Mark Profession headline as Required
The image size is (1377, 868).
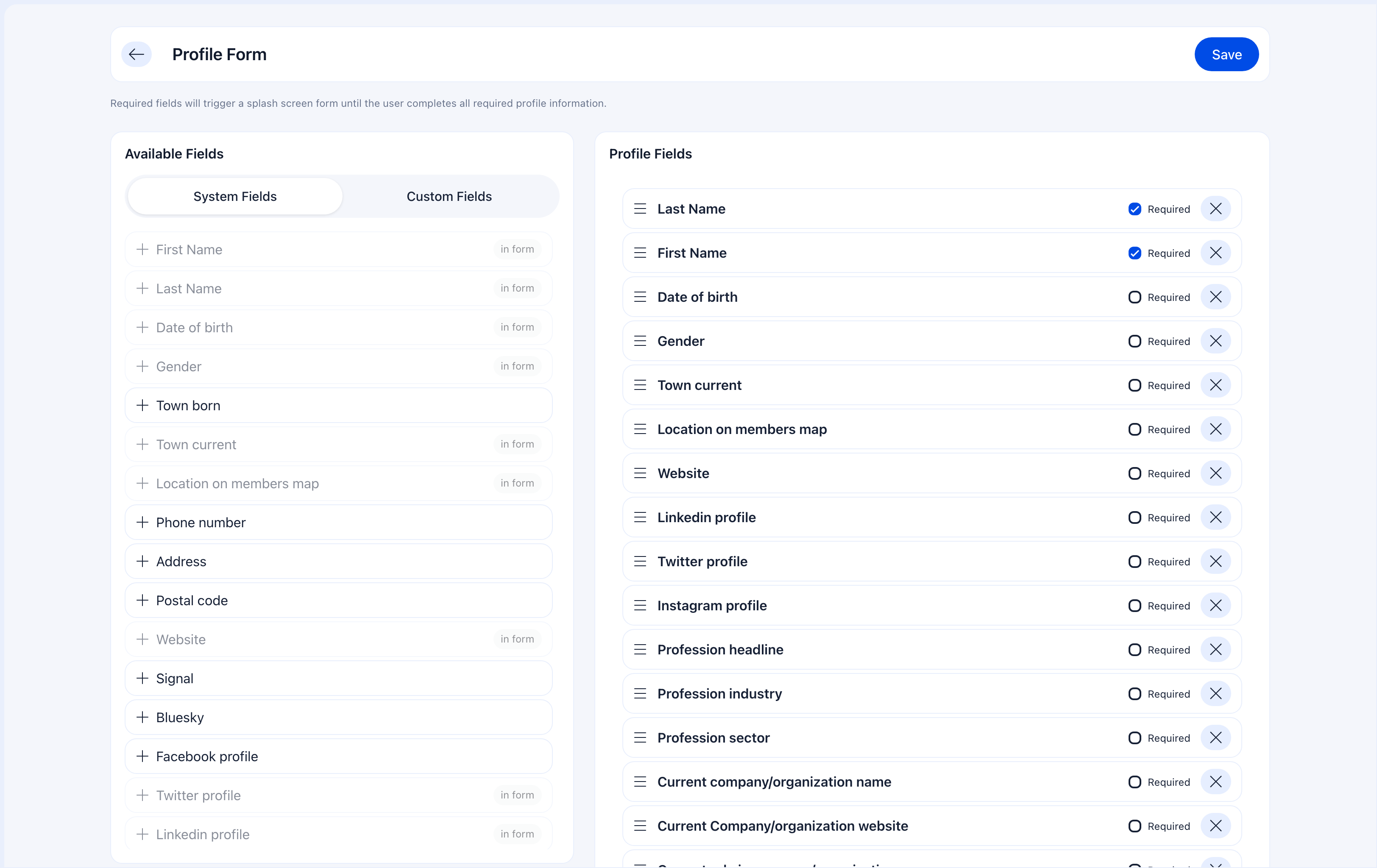pyautogui.click(x=1135, y=650)
